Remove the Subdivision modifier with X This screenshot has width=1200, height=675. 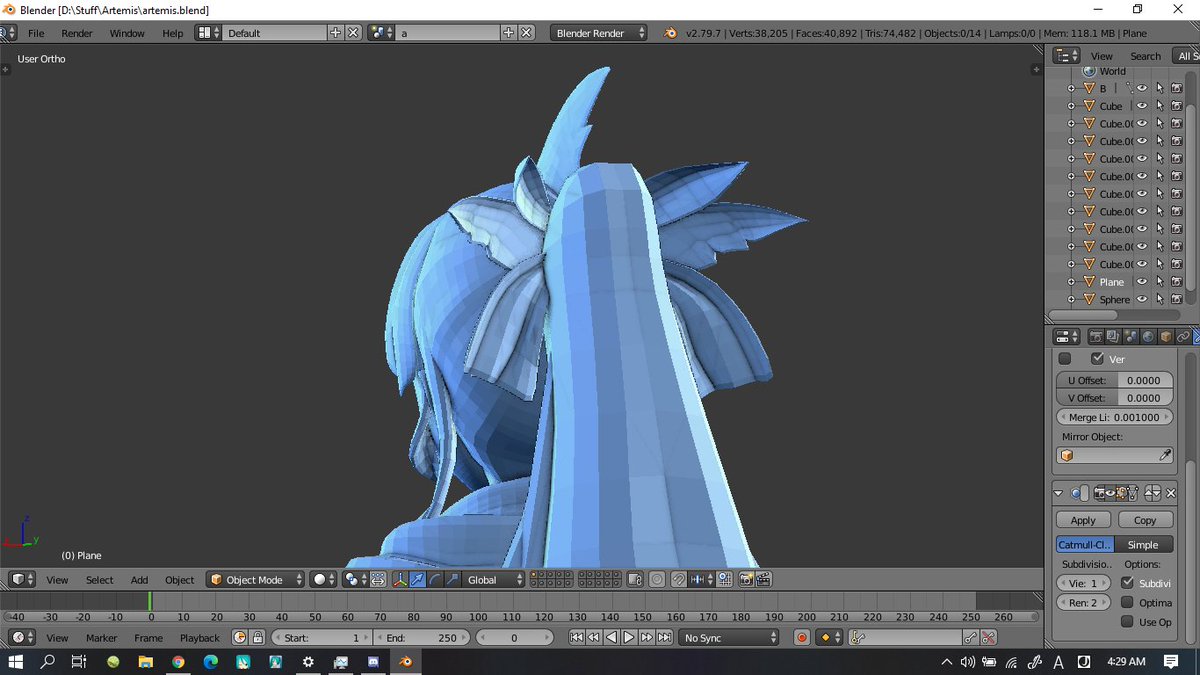[1171, 493]
